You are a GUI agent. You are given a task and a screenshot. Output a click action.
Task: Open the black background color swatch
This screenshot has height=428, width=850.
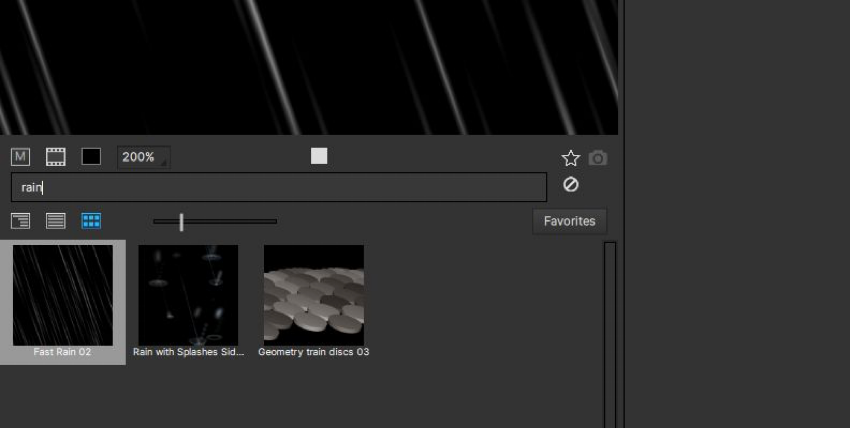pyautogui.click(x=91, y=157)
